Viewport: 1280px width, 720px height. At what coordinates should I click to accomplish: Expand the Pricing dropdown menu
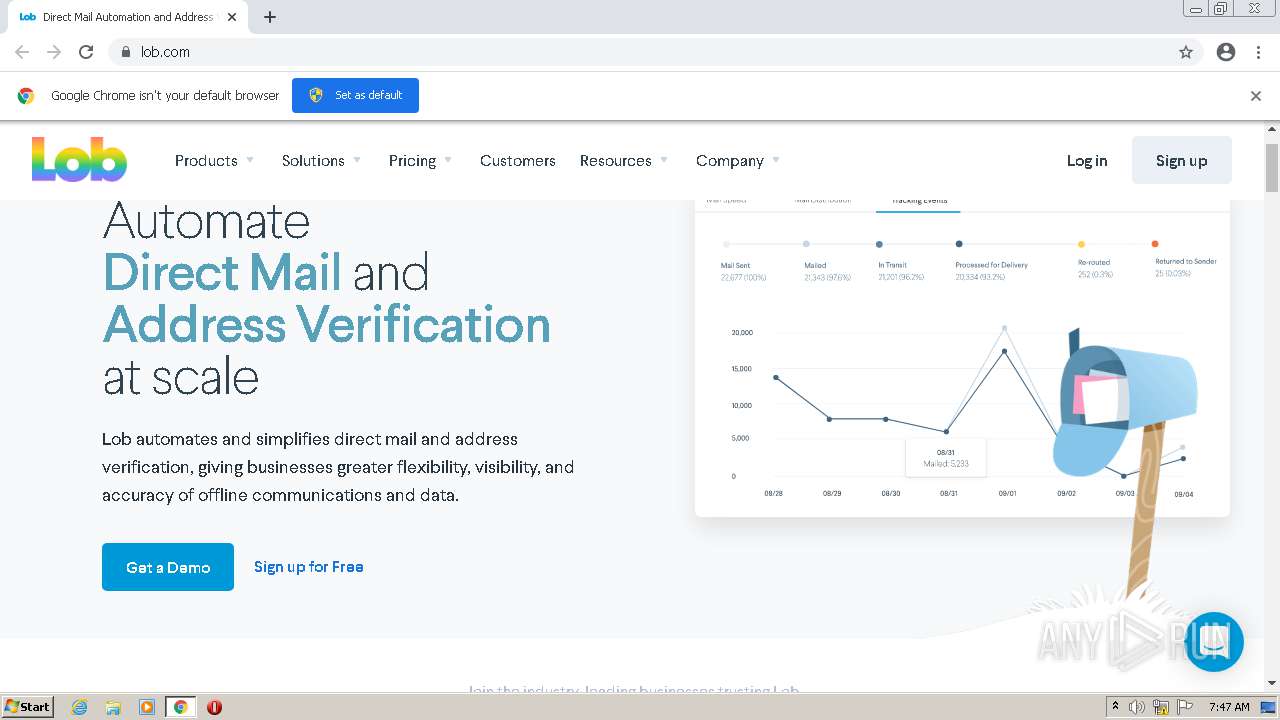[x=421, y=160]
